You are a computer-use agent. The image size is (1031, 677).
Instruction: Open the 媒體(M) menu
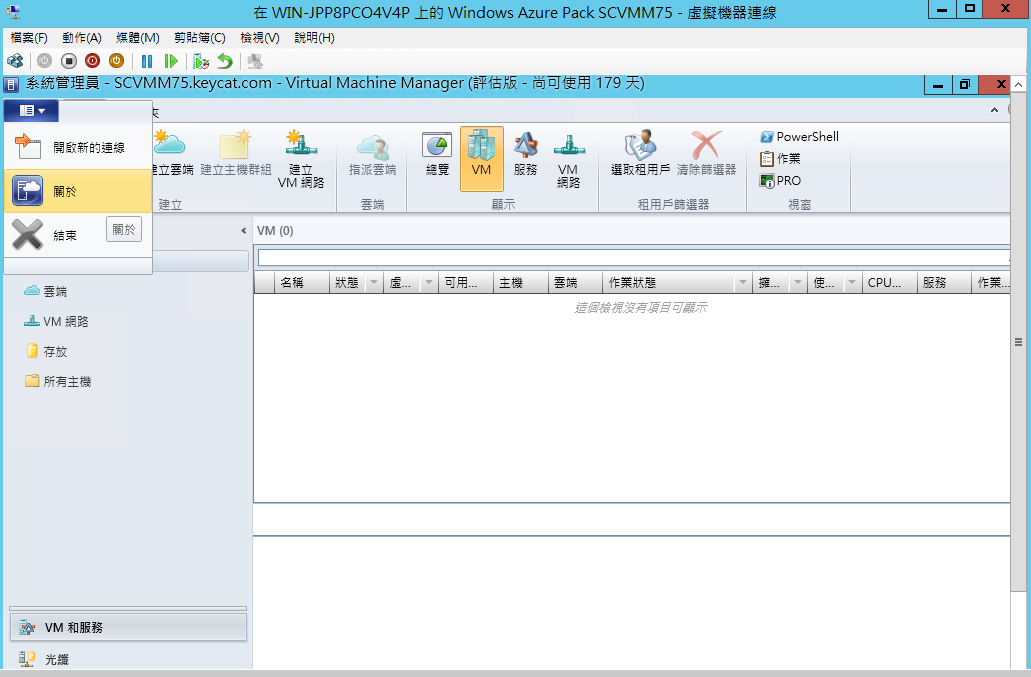tap(137, 38)
